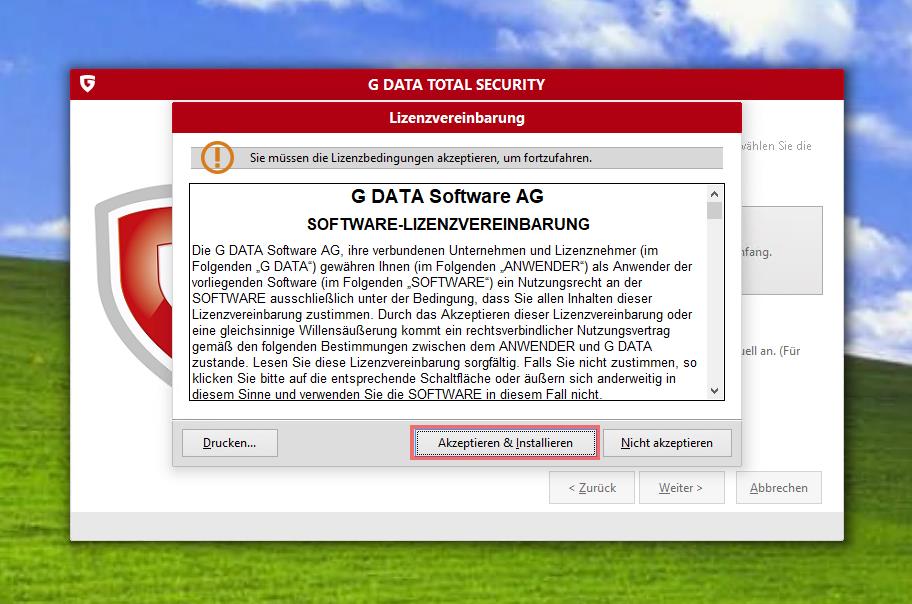Open the Drucken... print dialog
912x604 pixels.
230,443
